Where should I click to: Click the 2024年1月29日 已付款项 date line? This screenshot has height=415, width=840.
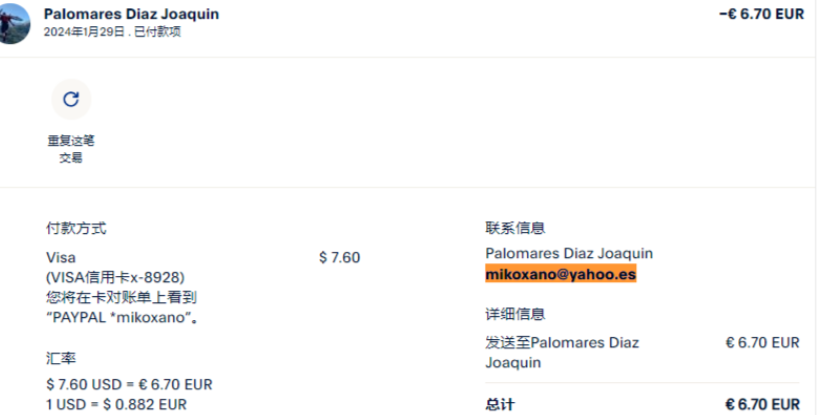point(112,32)
